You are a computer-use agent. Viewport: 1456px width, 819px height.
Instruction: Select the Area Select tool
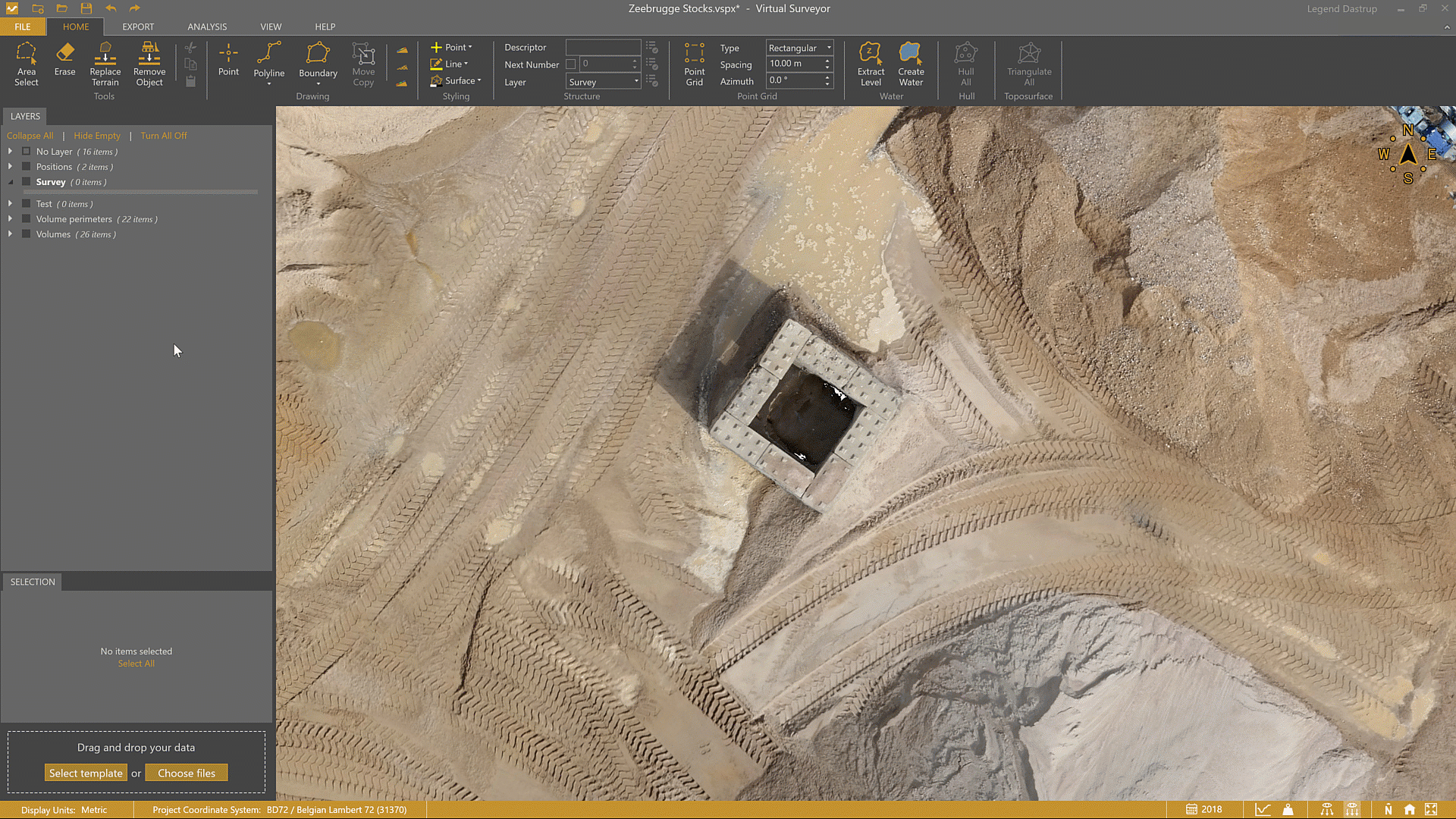[27, 63]
